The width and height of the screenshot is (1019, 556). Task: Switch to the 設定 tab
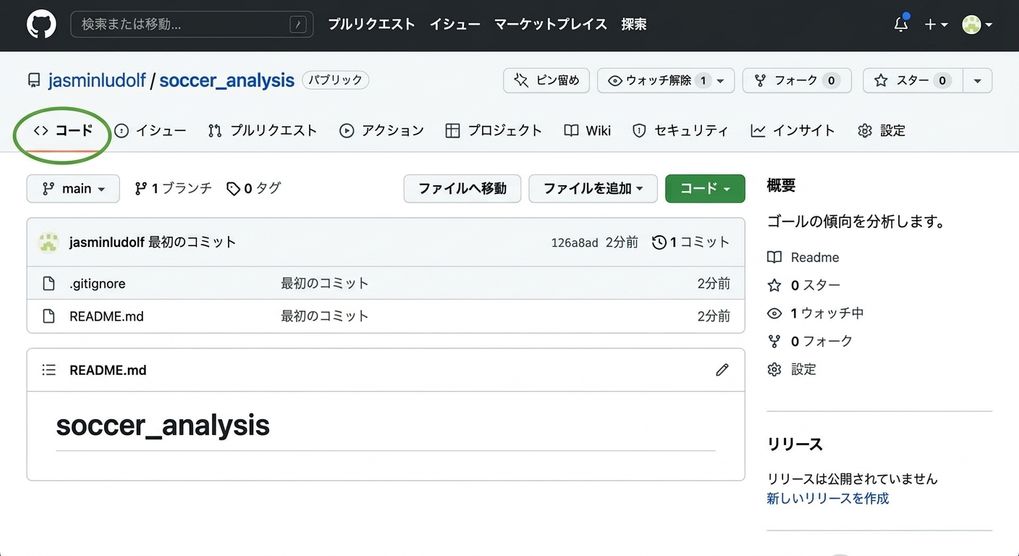[882, 131]
